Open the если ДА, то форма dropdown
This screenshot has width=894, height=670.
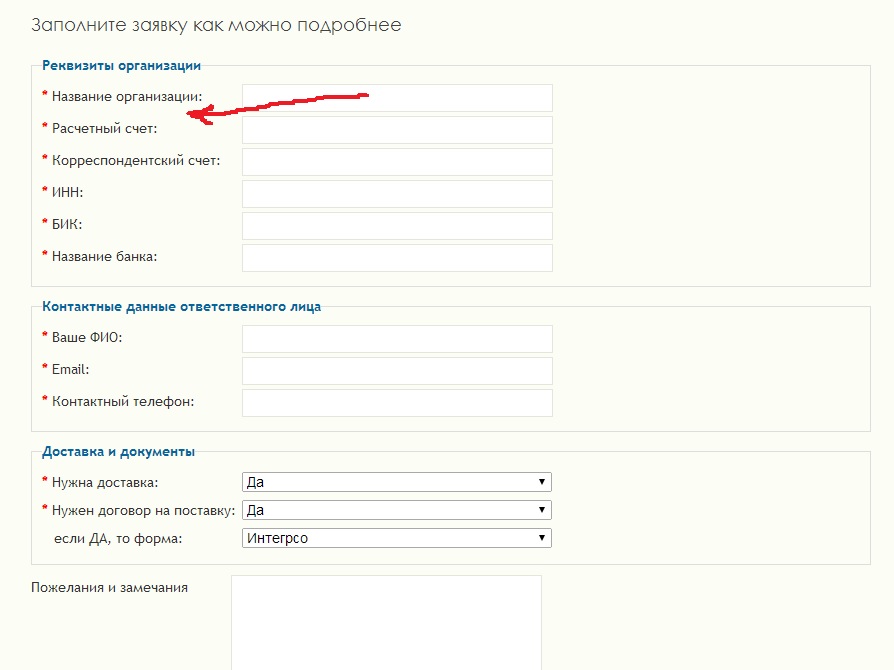(x=397, y=538)
